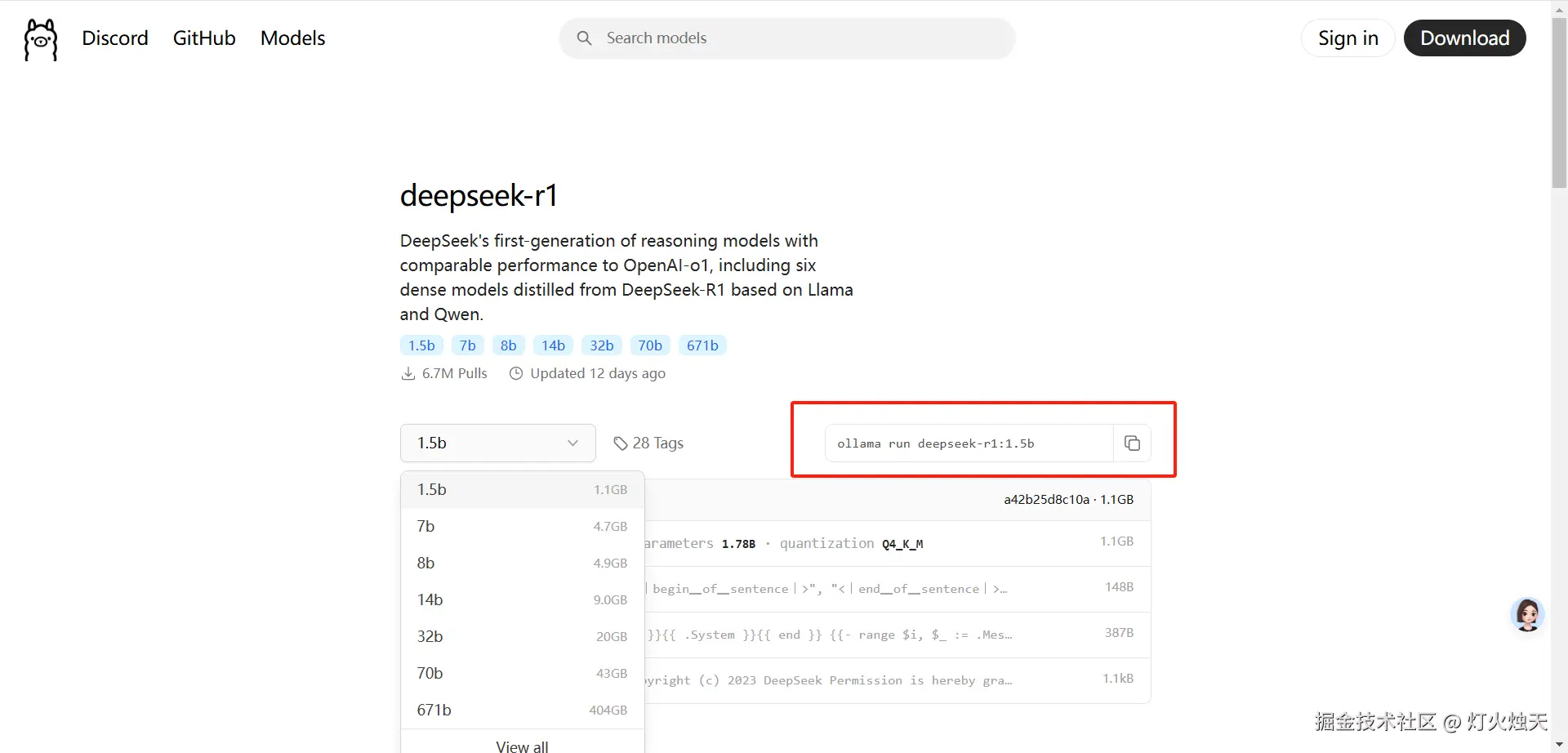Click the 14b blue tag badge
The height and width of the screenshot is (753, 1568).
[x=553, y=345]
